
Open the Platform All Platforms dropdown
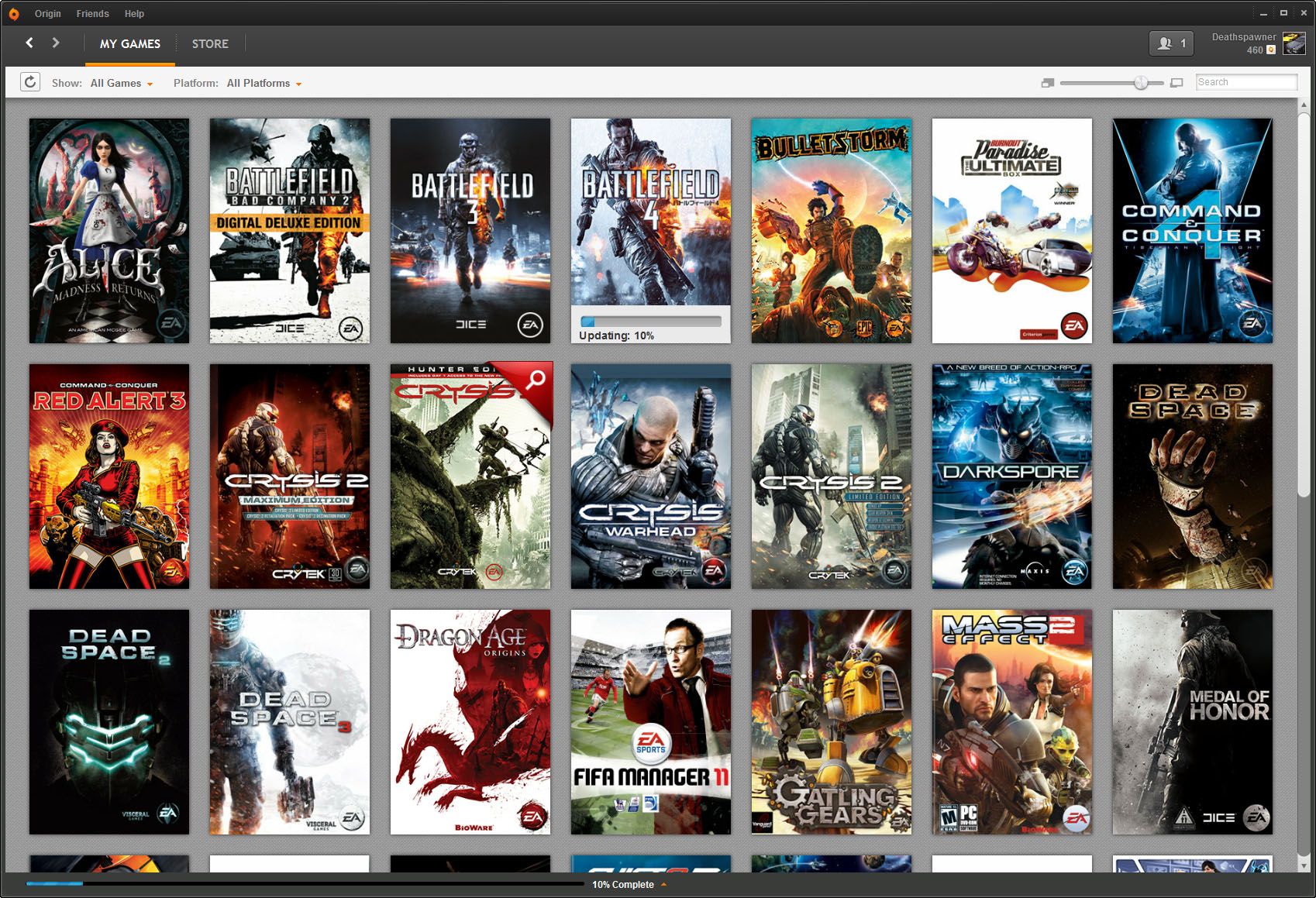pos(264,83)
